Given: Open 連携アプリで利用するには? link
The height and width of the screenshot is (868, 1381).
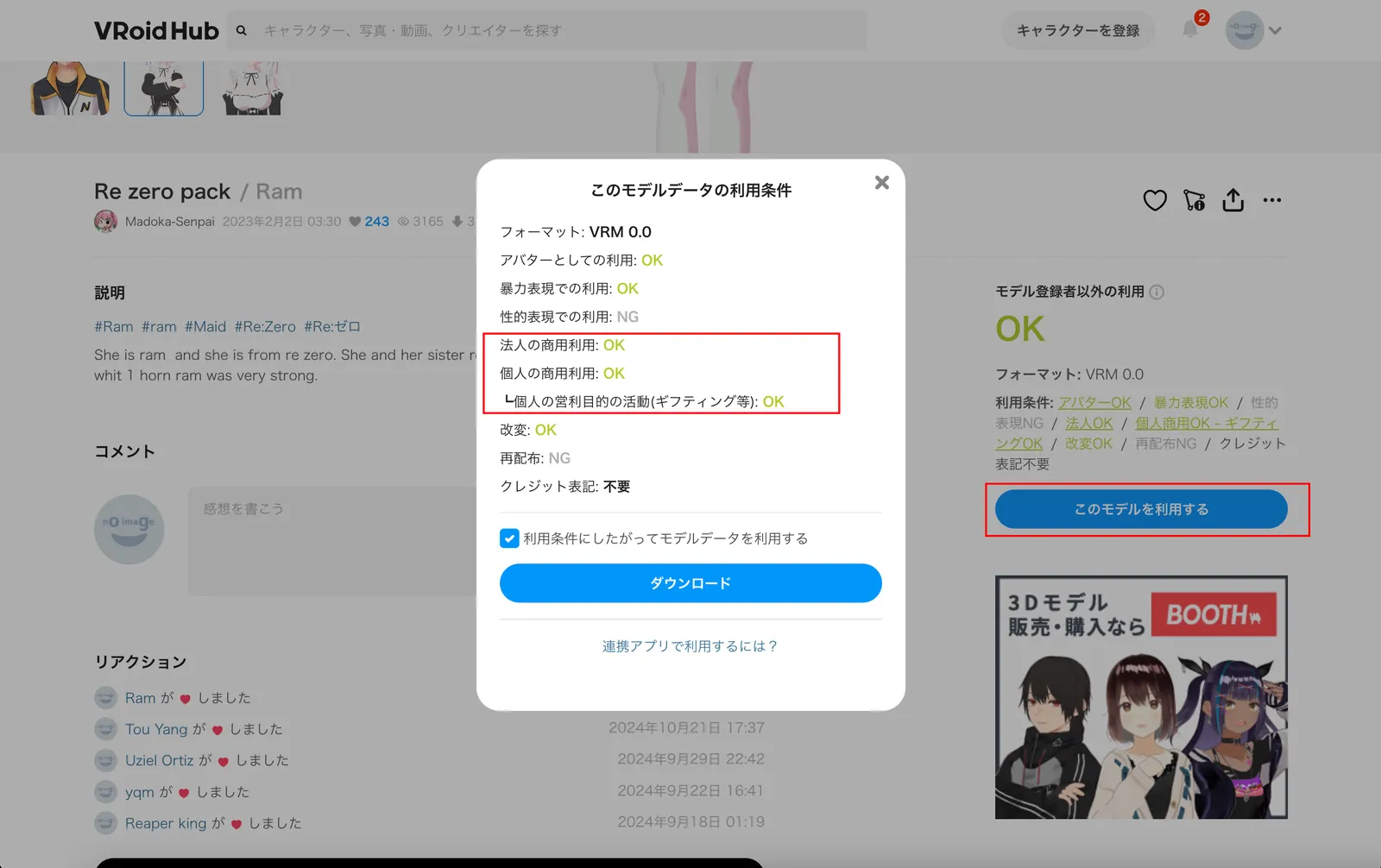Looking at the screenshot, I should (x=690, y=646).
